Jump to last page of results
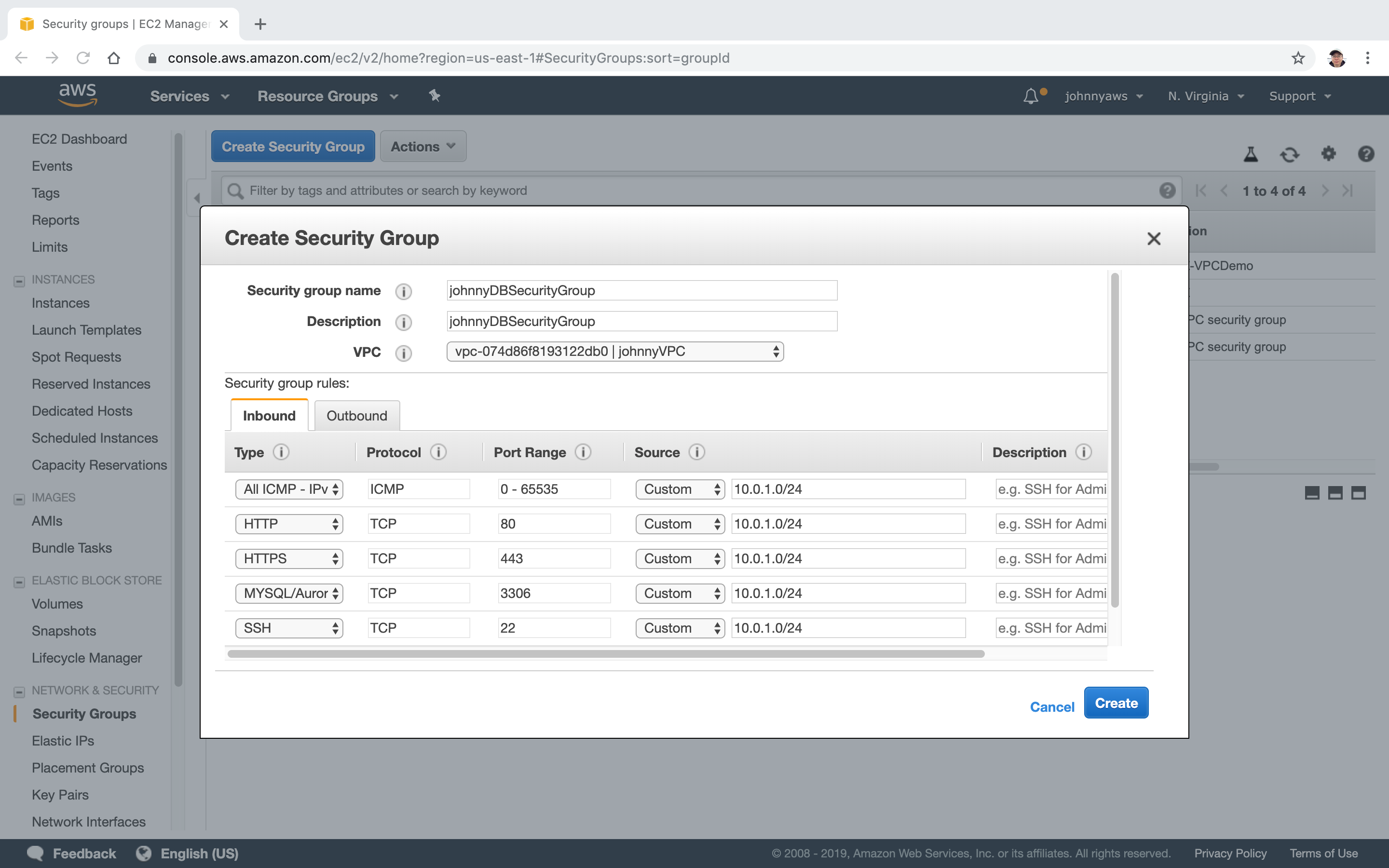The image size is (1389, 868). (1348, 190)
